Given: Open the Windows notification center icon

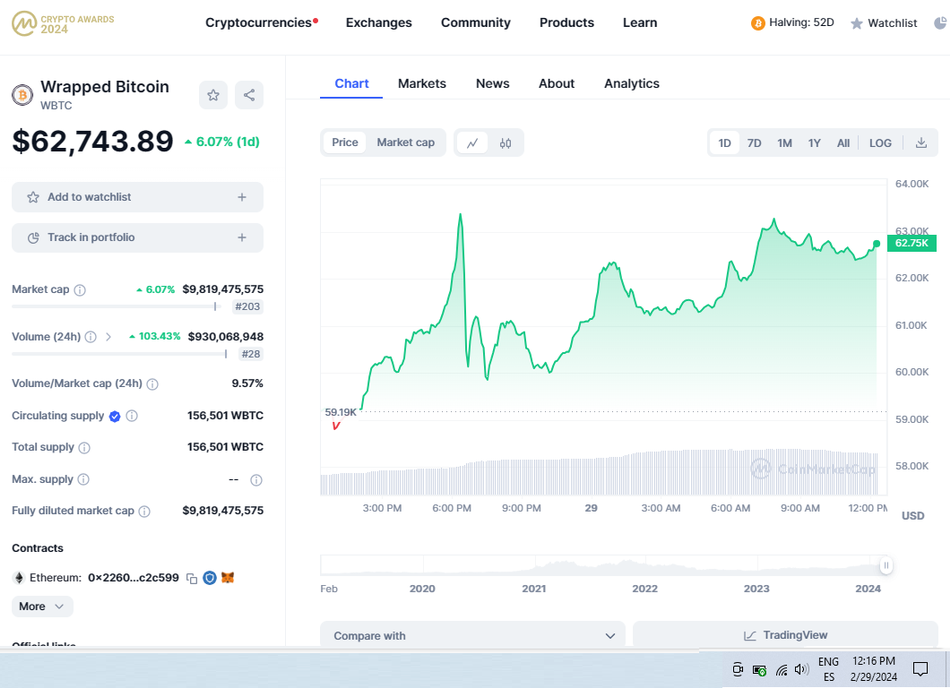Looking at the screenshot, I should (920, 669).
